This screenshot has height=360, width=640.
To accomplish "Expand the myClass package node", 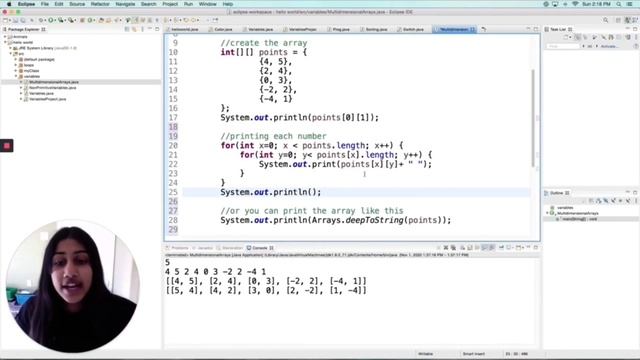I will tap(16, 71).
